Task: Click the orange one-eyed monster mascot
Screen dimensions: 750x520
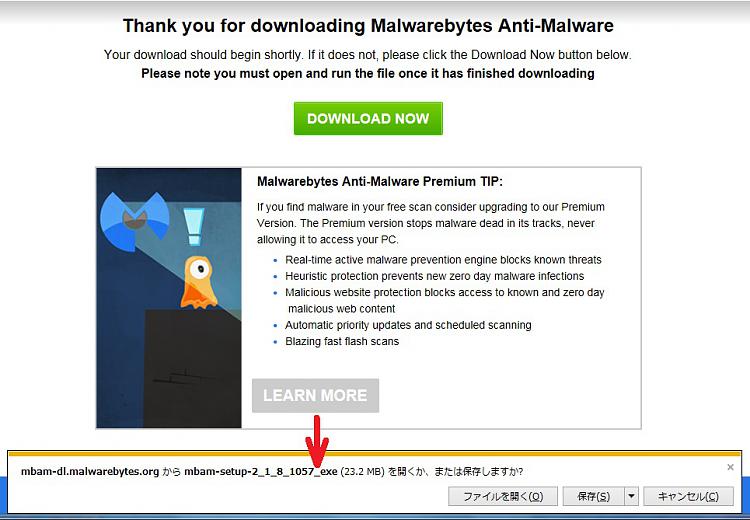Action: click(199, 283)
